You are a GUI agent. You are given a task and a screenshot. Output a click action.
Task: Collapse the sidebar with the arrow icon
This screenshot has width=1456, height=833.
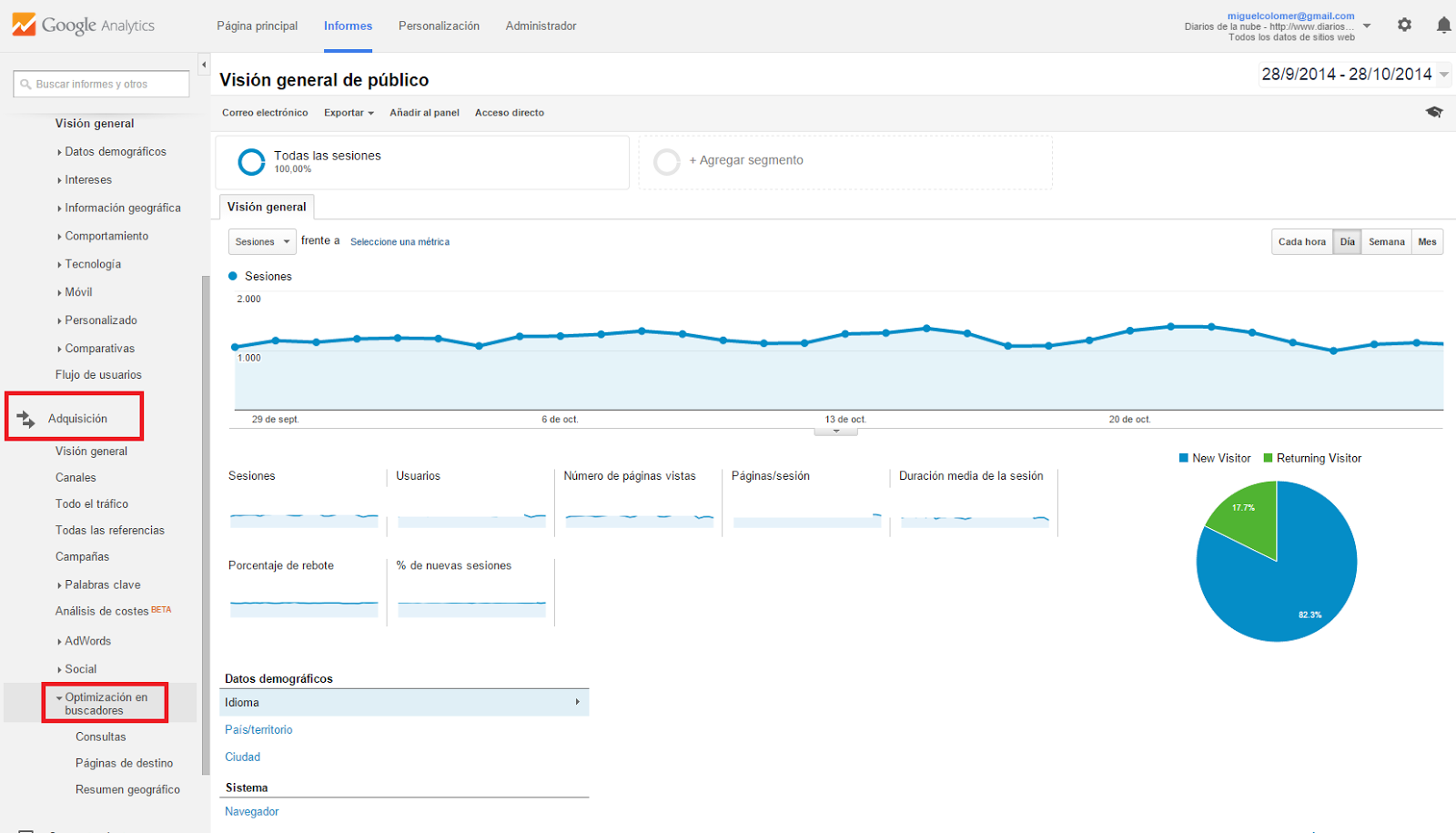click(204, 65)
